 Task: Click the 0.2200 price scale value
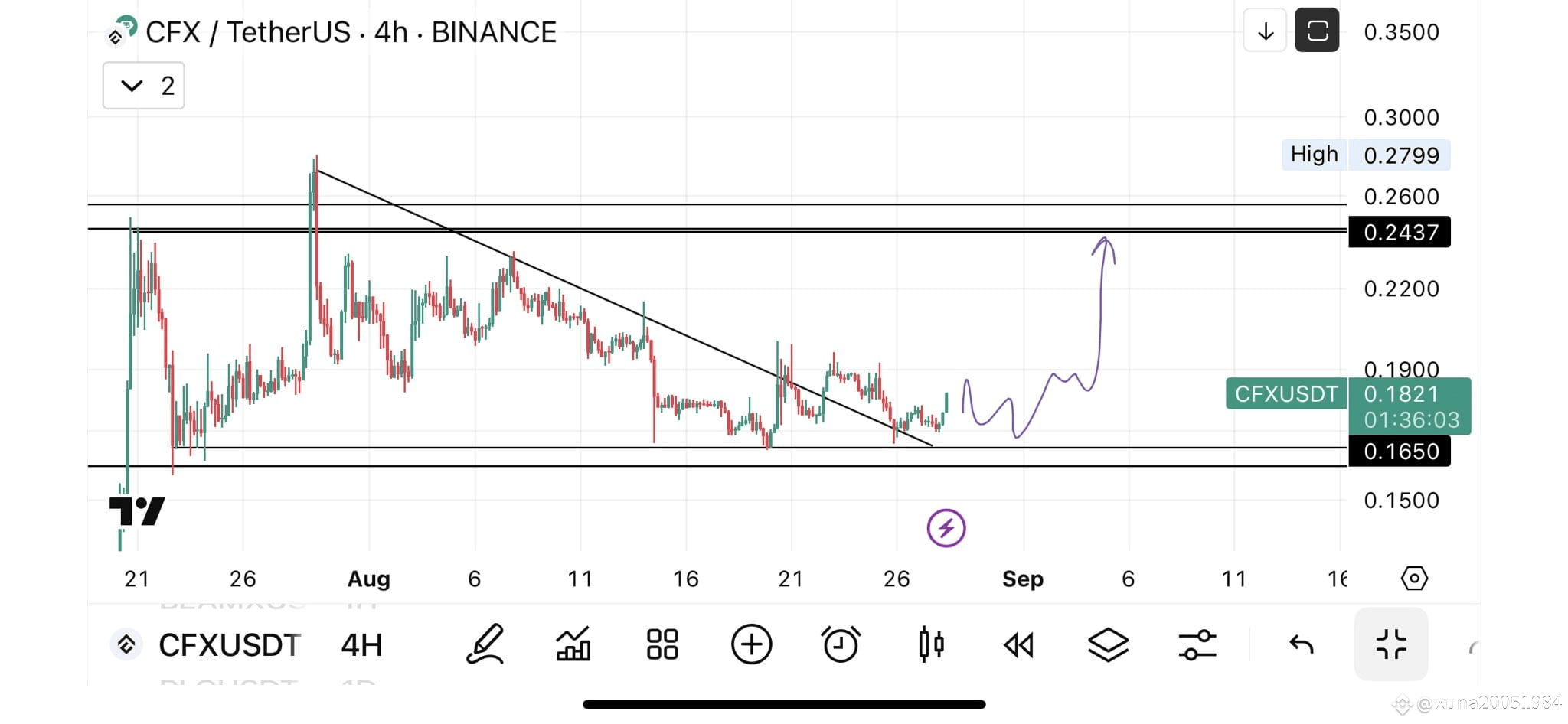[1401, 289]
